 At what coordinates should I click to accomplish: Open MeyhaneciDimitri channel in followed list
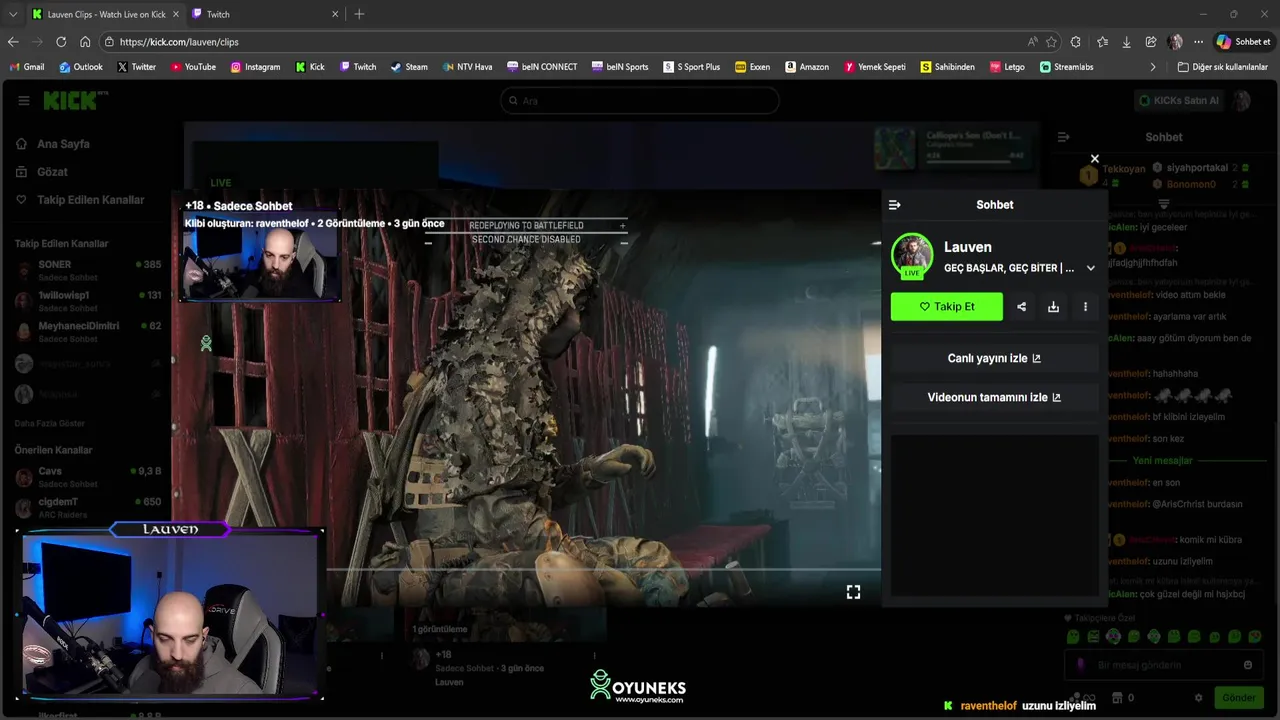[88, 332]
